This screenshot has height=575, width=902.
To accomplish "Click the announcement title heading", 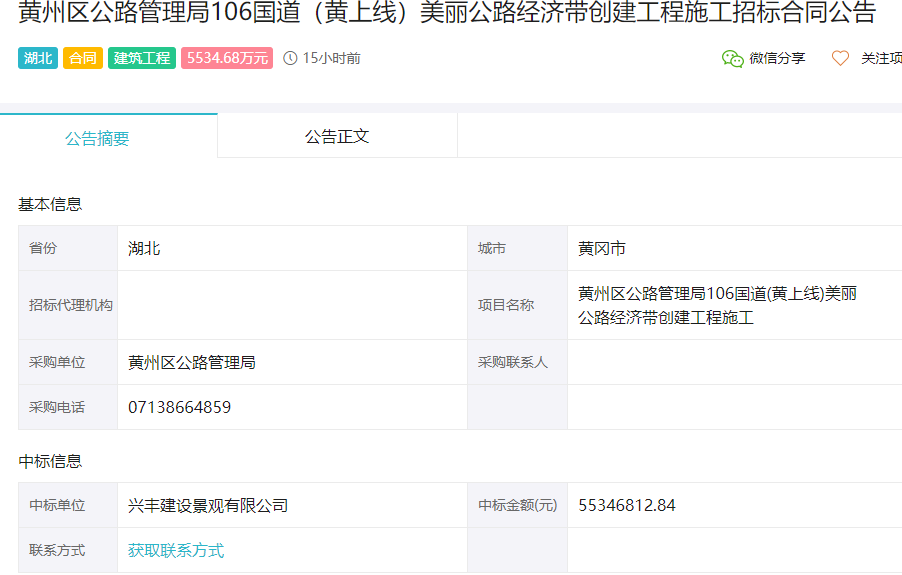I will click(447, 12).
